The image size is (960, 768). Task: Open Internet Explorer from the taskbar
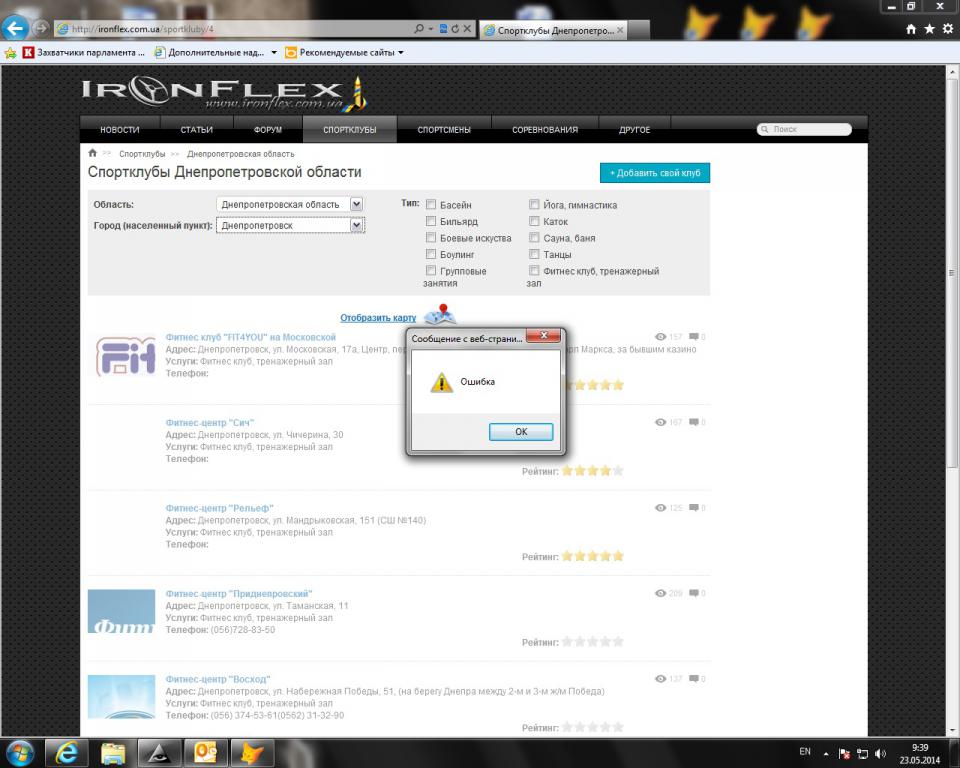coord(69,751)
